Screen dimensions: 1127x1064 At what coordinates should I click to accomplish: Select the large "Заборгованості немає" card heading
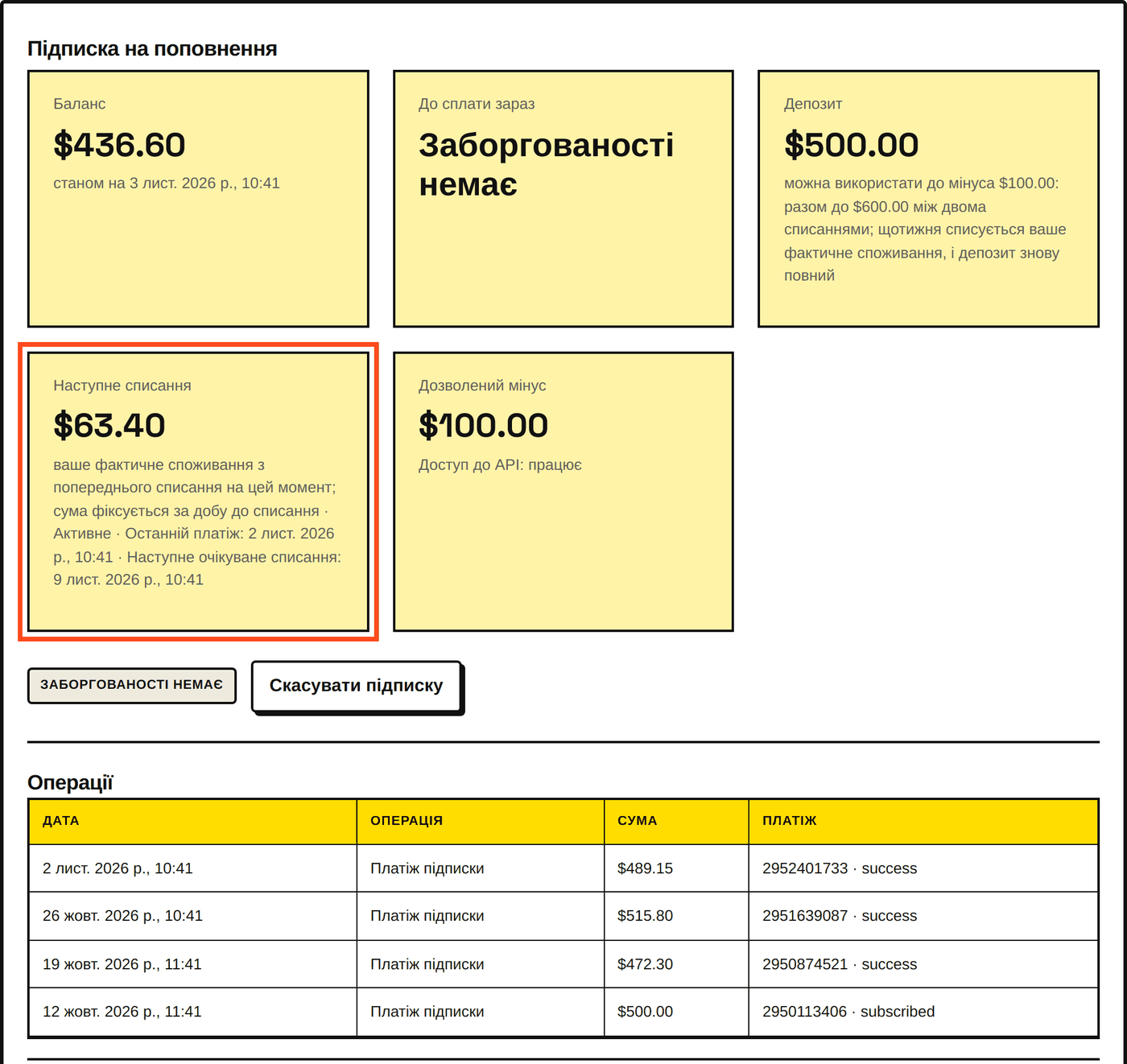click(x=547, y=164)
